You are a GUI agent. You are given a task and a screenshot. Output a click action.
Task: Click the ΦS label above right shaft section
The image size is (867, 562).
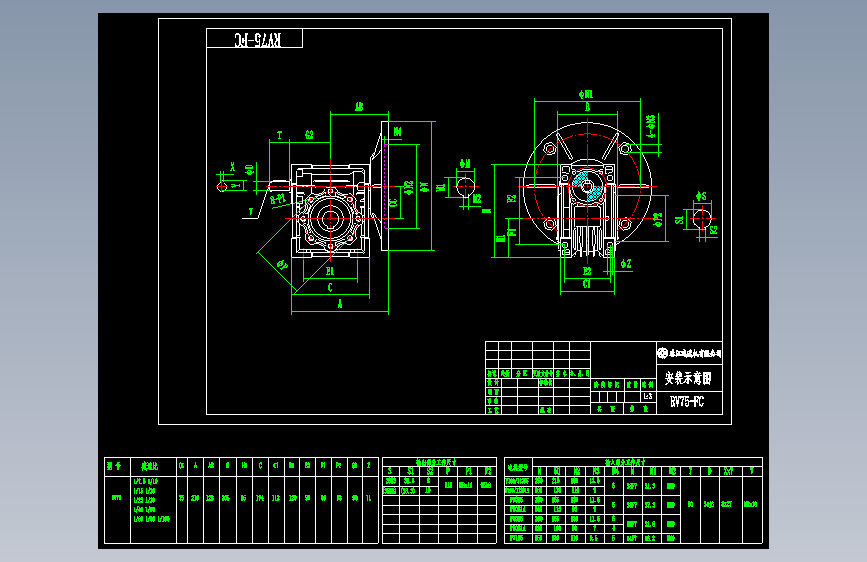pos(701,196)
